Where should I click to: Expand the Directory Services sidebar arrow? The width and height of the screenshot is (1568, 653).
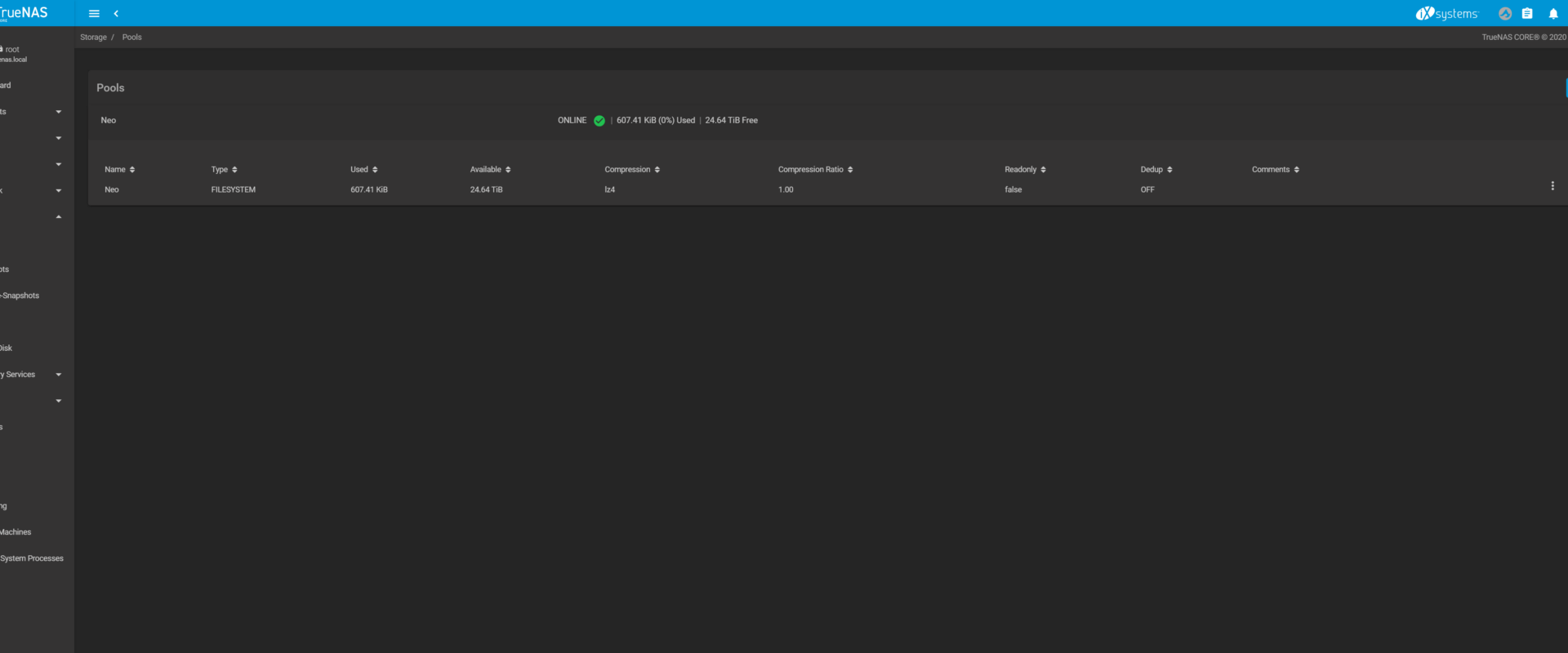[59, 375]
